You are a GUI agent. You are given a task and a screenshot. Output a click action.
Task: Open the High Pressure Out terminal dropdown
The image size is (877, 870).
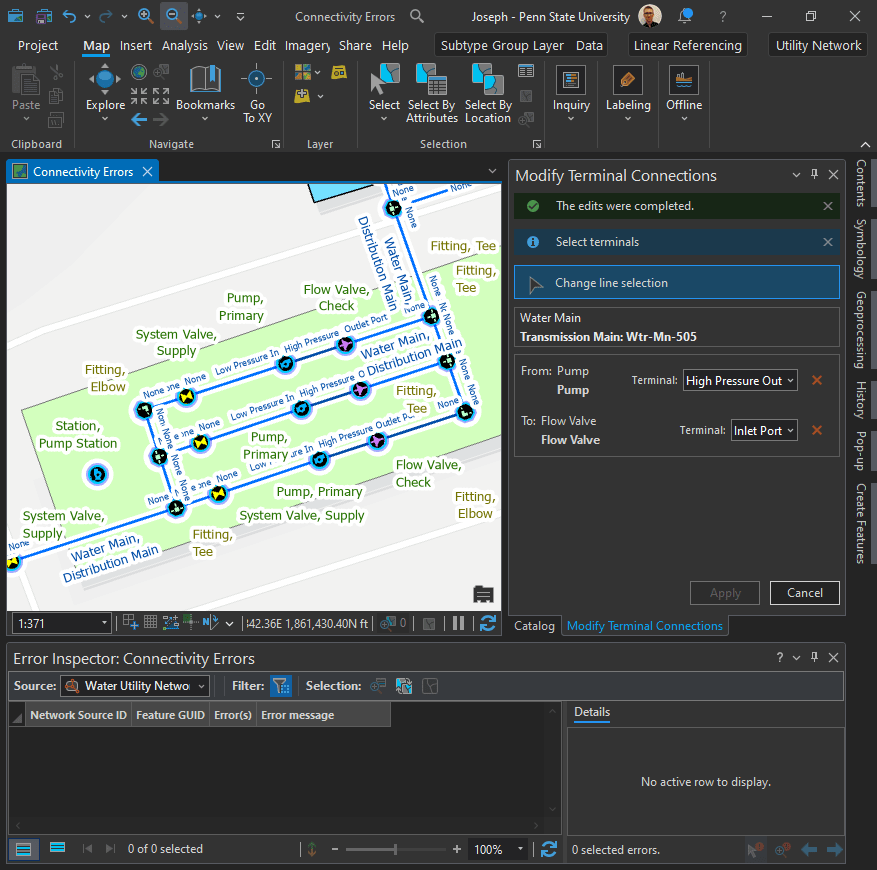[740, 380]
